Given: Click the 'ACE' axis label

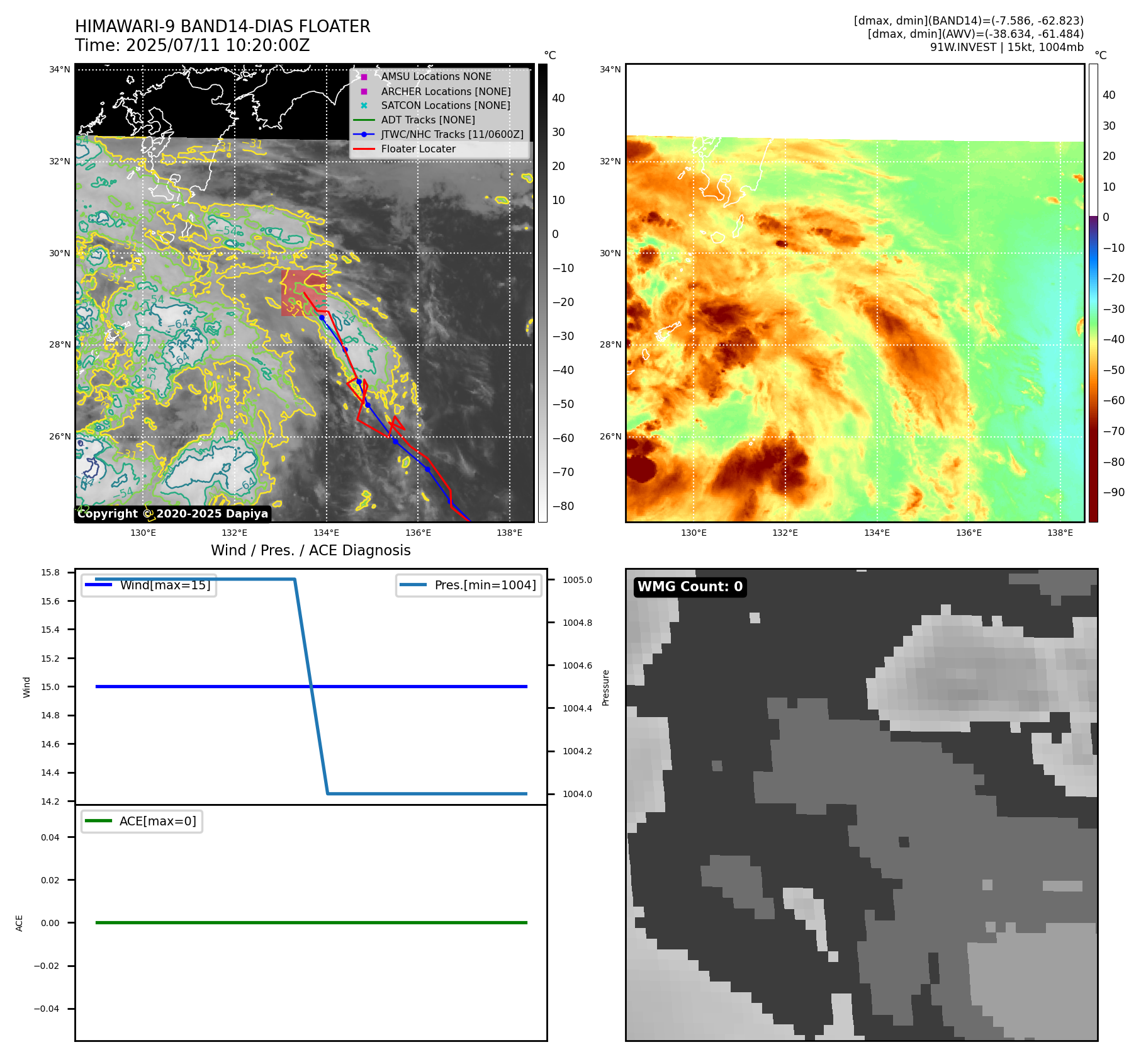Looking at the screenshot, I should [20, 924].
